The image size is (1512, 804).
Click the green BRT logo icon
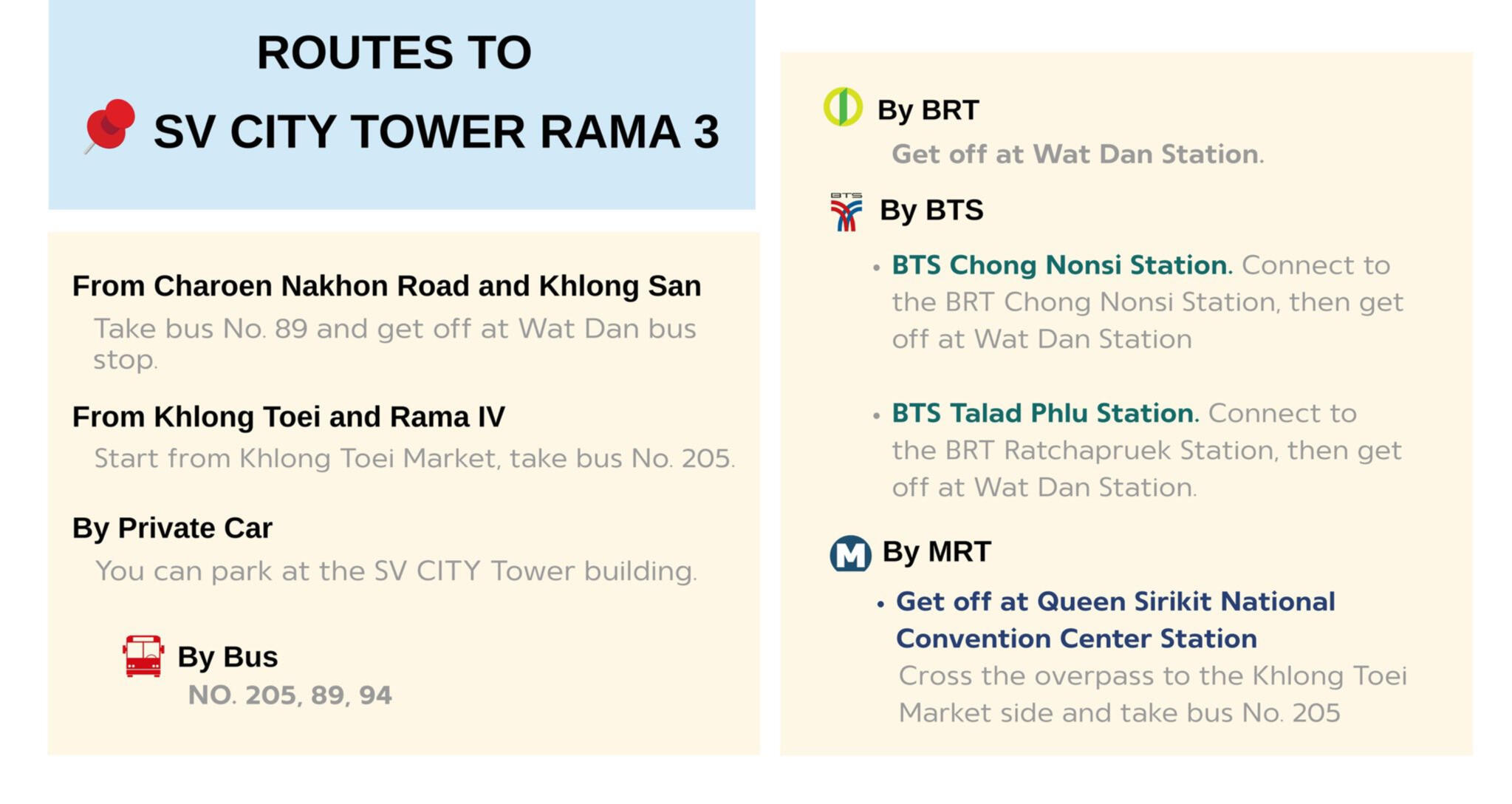click(843, 107)
